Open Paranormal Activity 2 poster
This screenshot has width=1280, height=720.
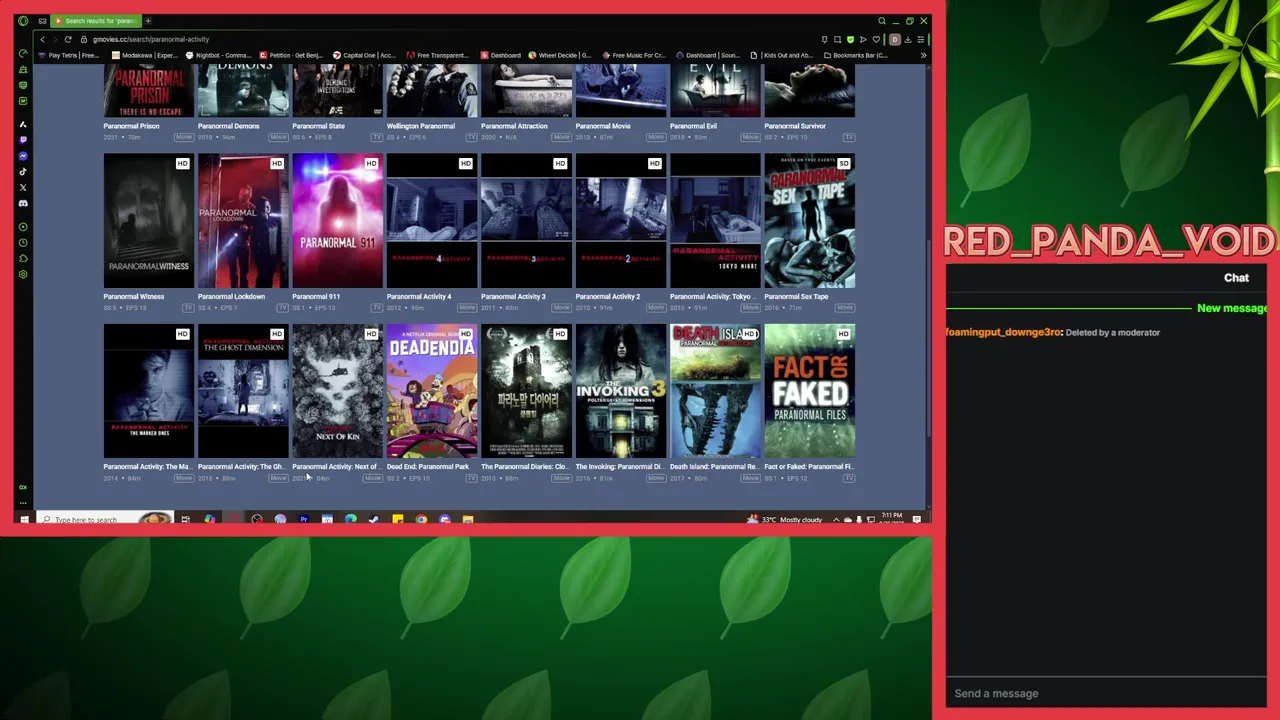tap(620, 221)
